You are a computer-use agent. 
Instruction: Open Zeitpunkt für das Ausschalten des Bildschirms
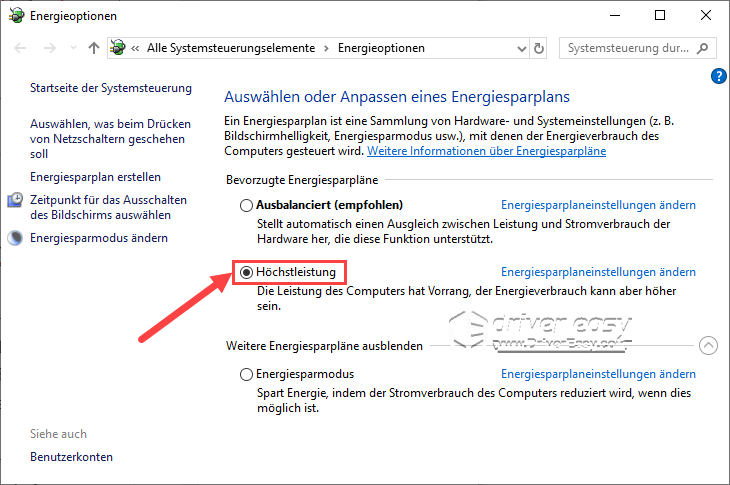[x=108, y=207]
